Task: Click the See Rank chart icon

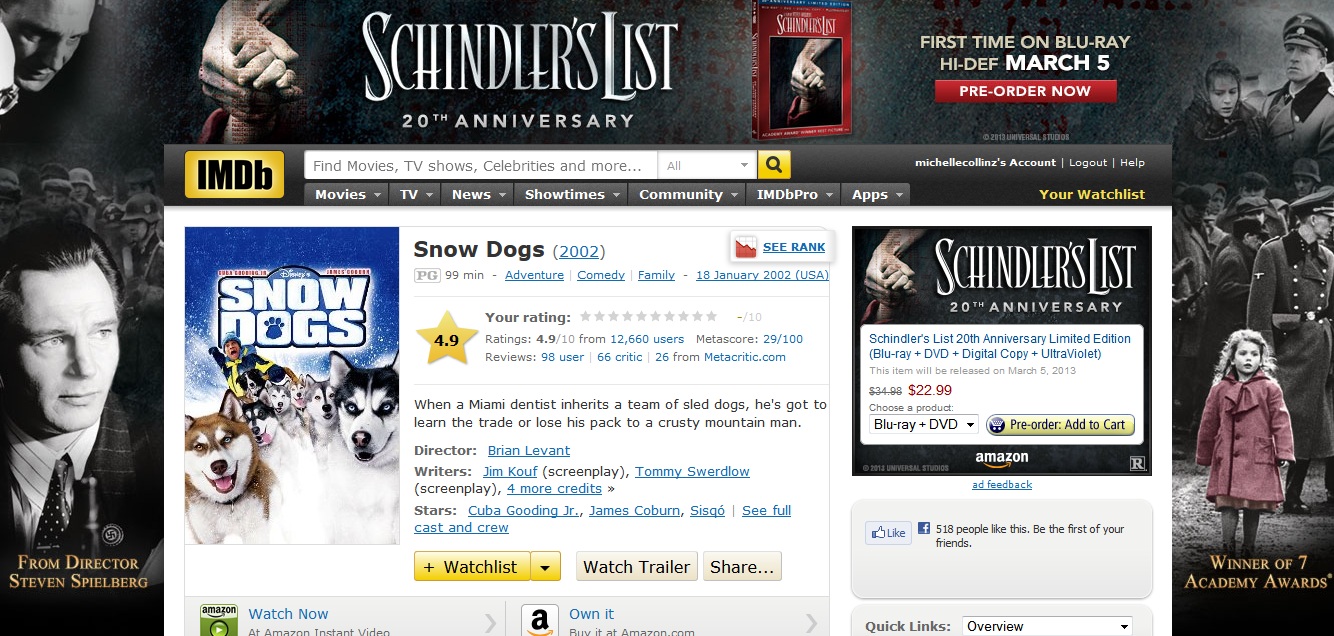Action: [746, 247]
